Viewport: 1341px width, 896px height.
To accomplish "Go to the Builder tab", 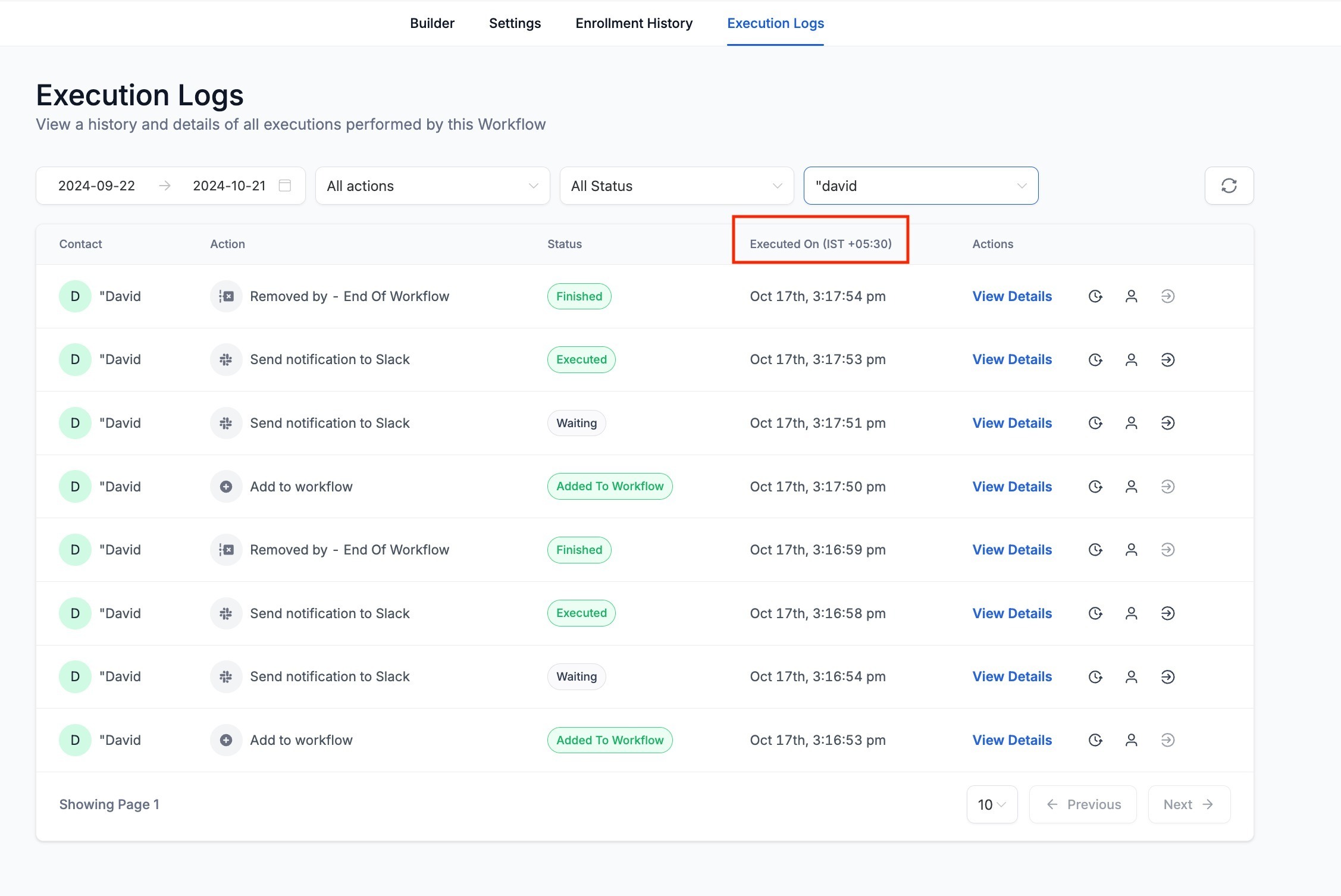I will (432, 23).
